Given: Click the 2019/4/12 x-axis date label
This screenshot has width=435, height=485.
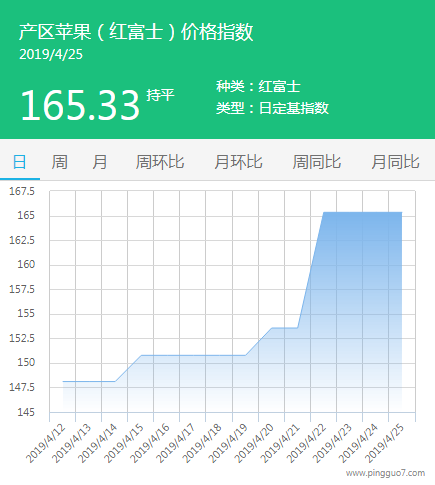Looking at the screenshot, I should pyautogui.click(x=46, y=443).
